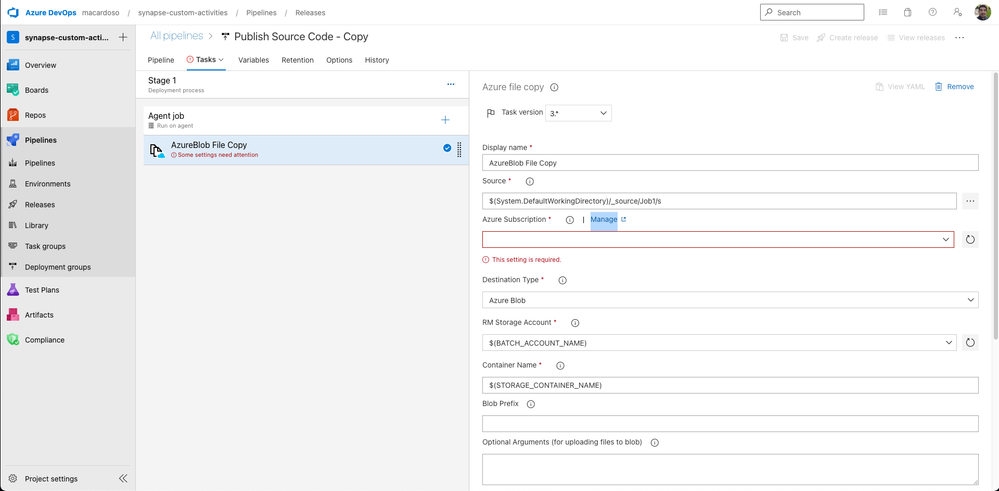Click the Save button
The width and height of the screenshot is (999, 491).
[x=794, y=38]
